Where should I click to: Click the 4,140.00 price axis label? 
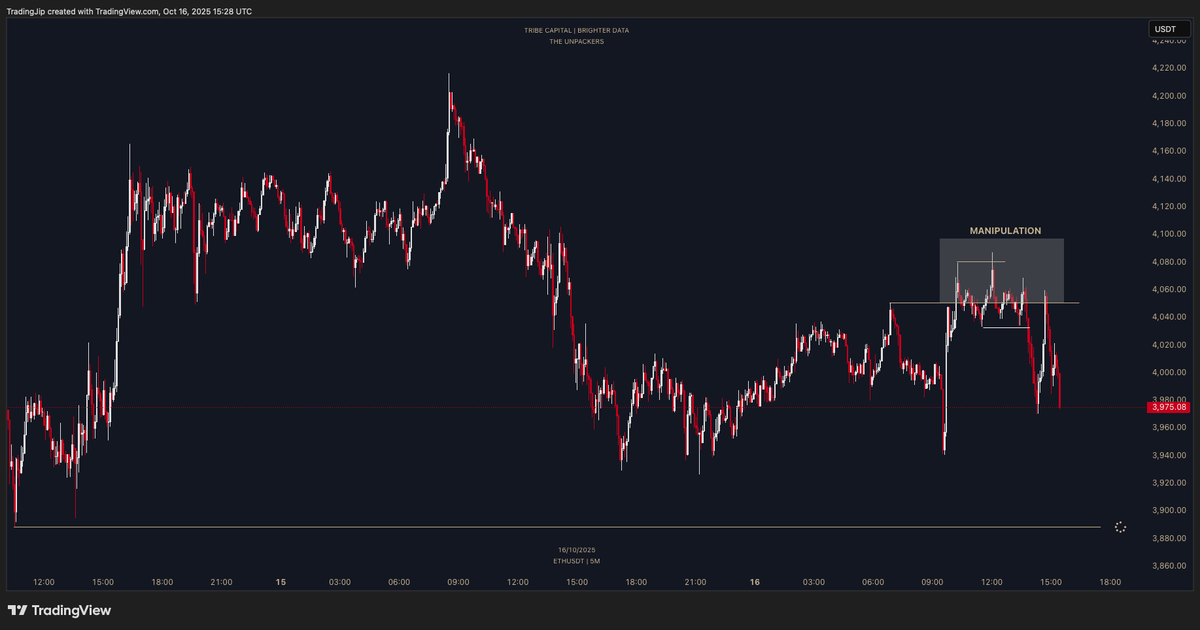(1168, 179)
